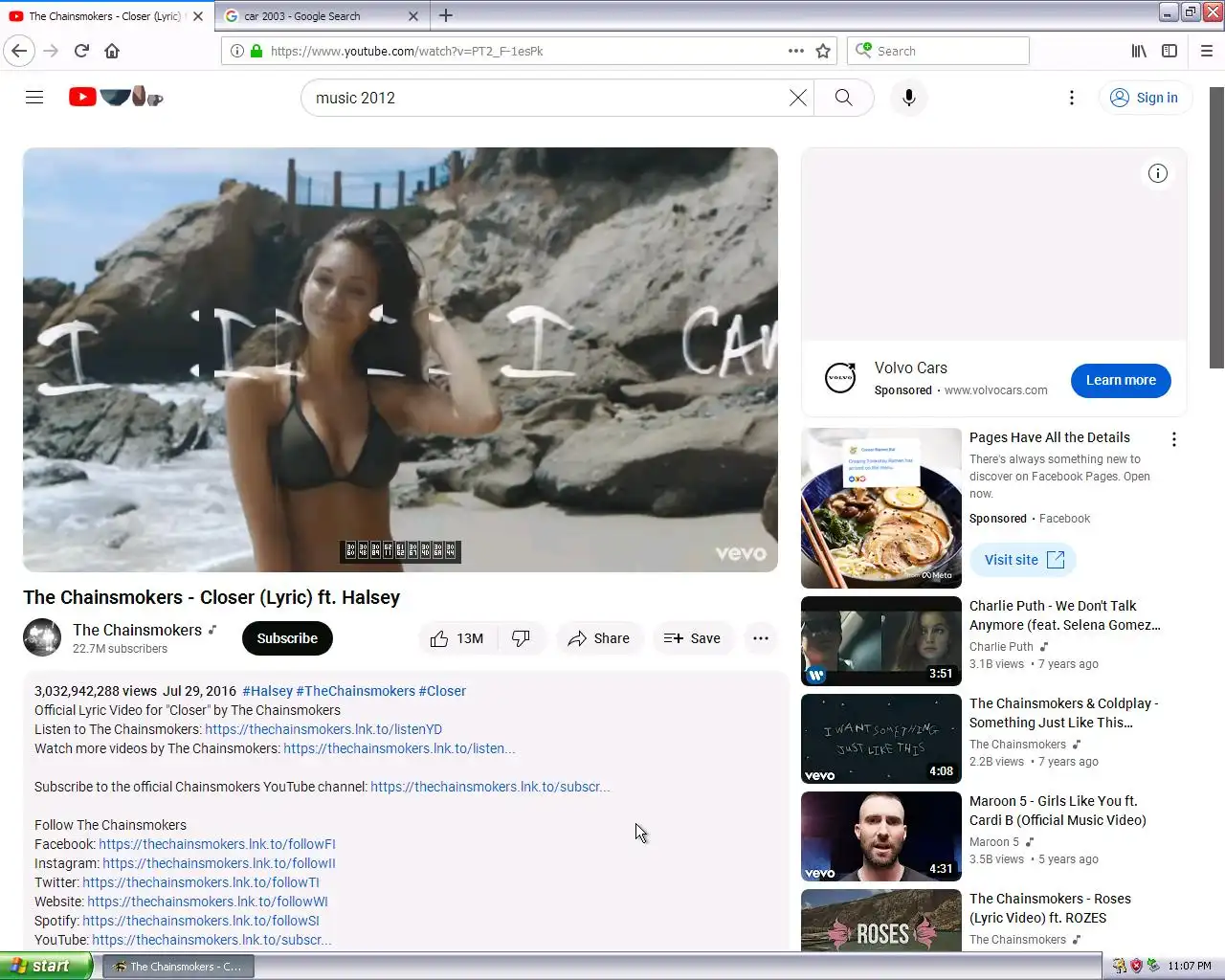Select The Chainsmokers - Closer tab
The width and height of the screenshot is (1225, 980).
pos(105,16)
